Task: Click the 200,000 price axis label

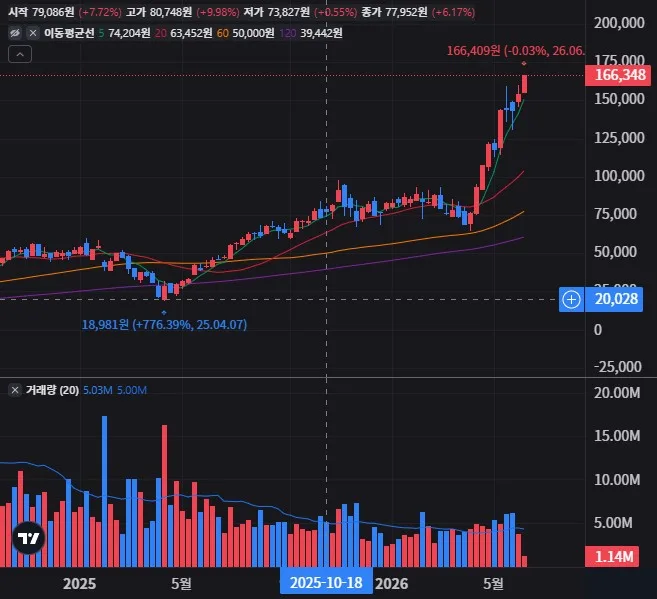Action: [619, 23]
